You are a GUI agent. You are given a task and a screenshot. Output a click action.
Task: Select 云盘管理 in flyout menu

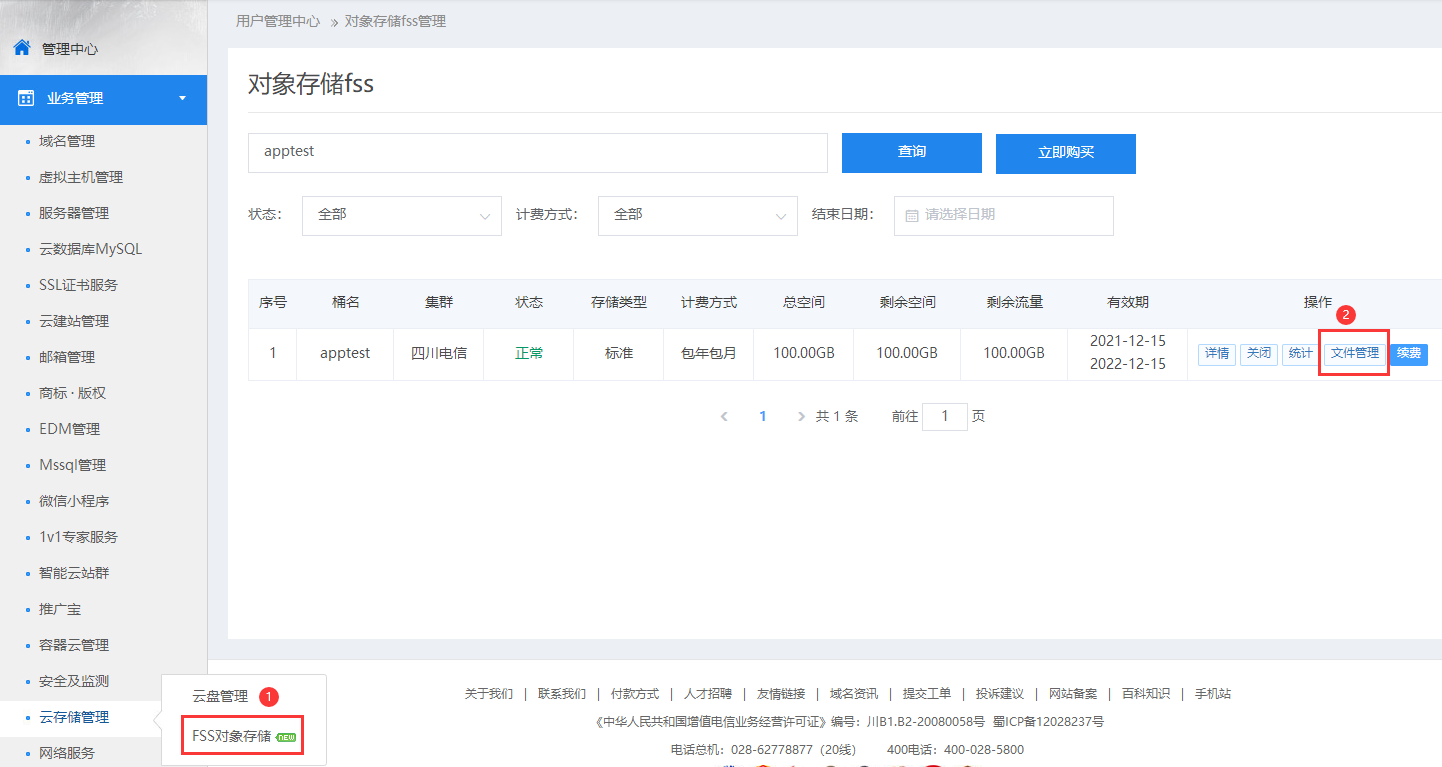tap(220, 696)
